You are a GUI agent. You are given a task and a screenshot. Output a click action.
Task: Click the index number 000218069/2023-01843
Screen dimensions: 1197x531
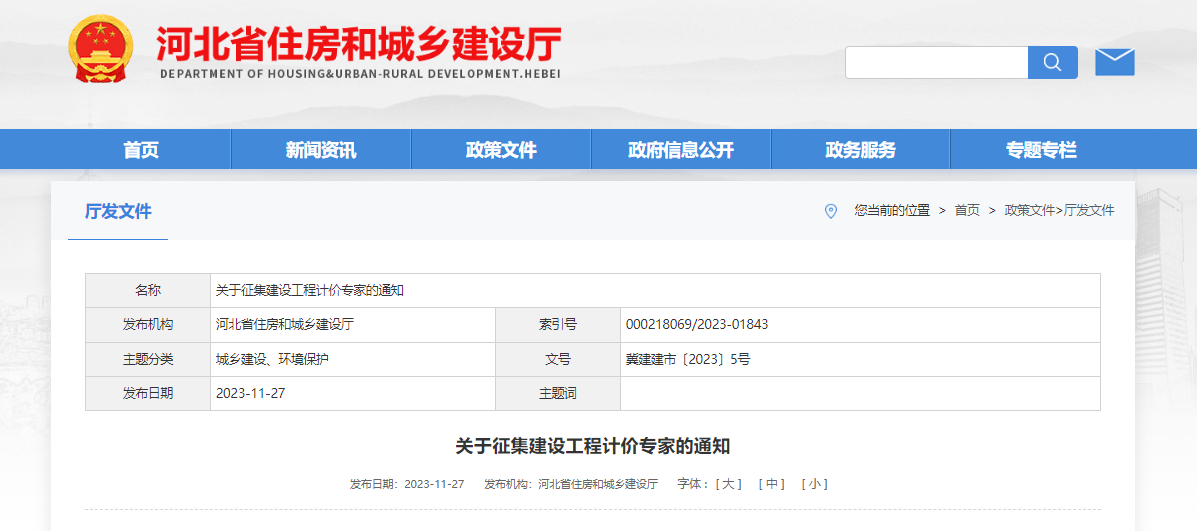pos(697,325)
